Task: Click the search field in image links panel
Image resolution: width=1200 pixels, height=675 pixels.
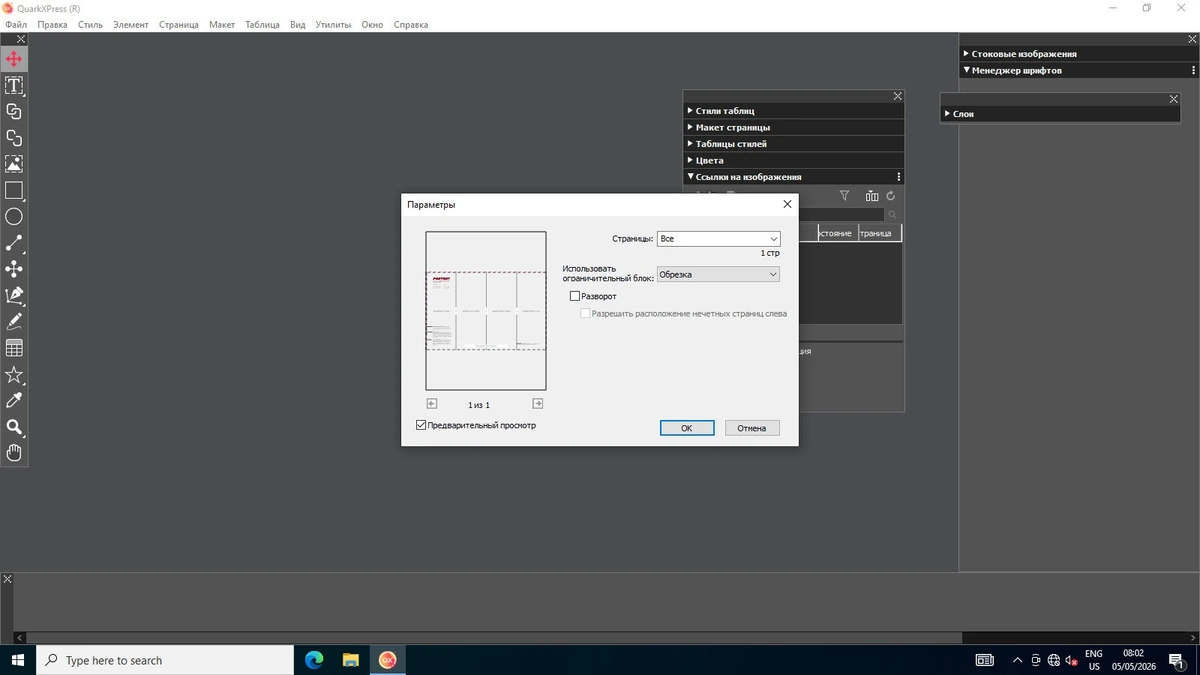Action: pos(840,214)
